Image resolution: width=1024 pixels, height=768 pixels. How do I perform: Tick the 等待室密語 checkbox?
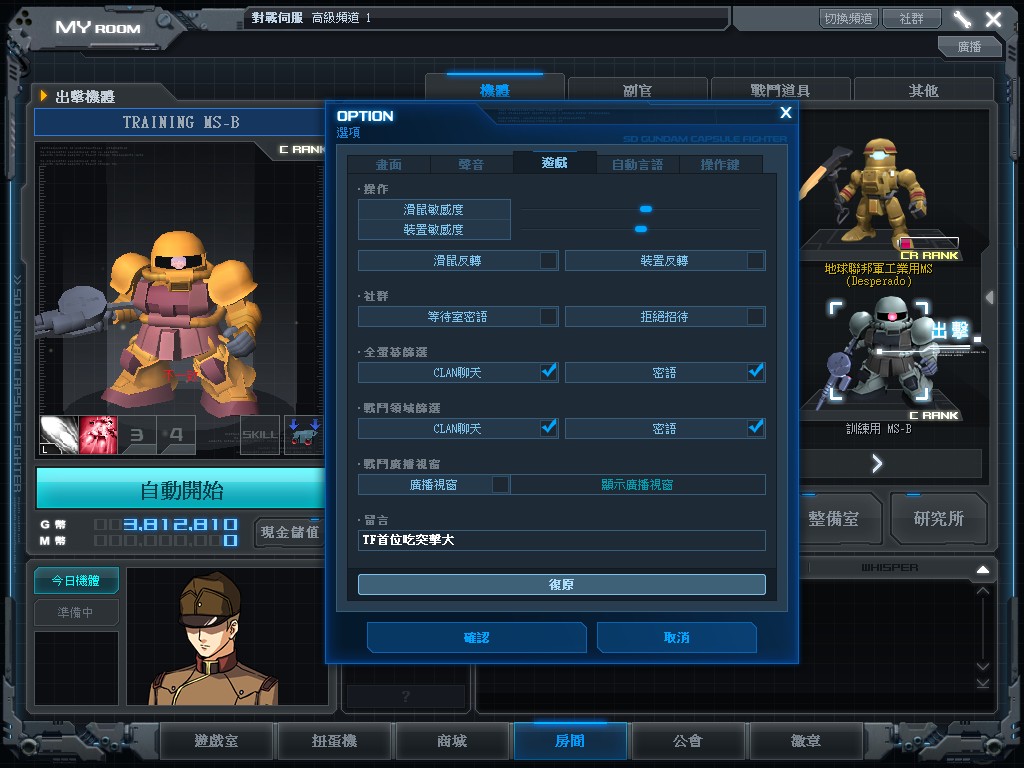pyautogui.click(x=549, y=317)
